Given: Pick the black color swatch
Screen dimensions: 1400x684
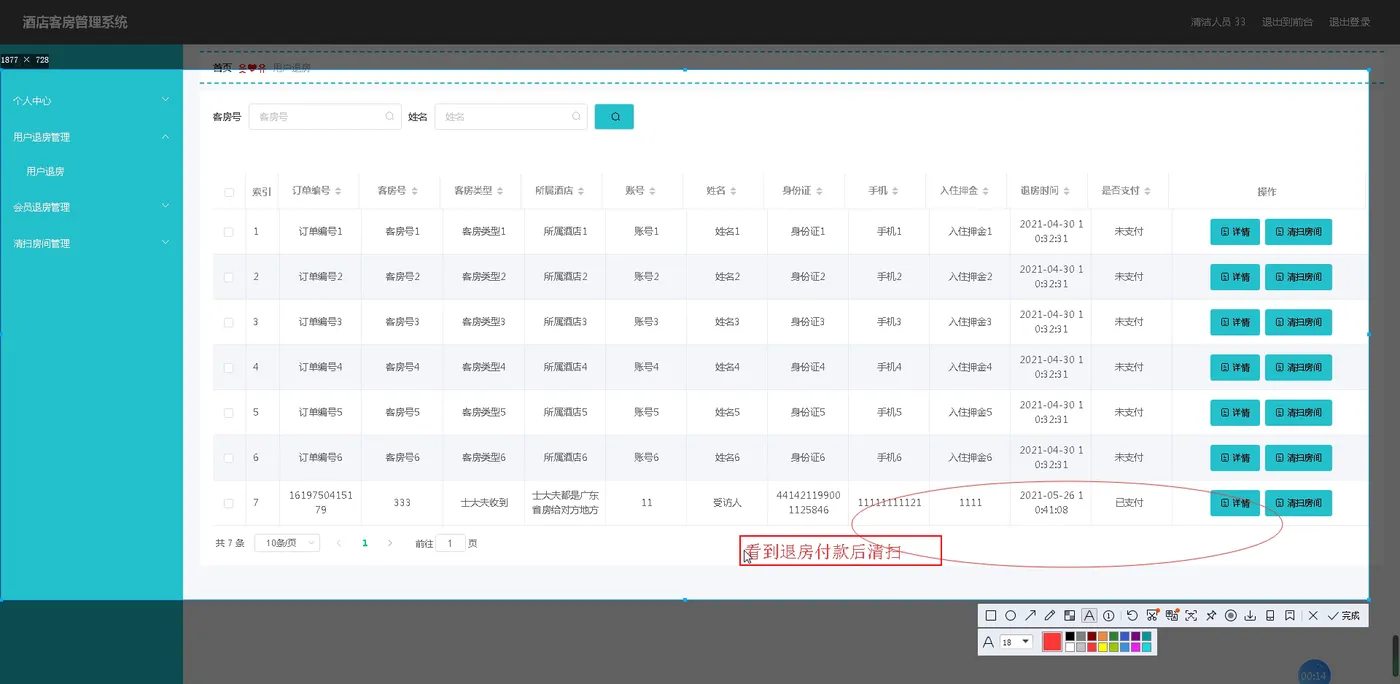Looking at the screenshot, I should [1070, 636].
